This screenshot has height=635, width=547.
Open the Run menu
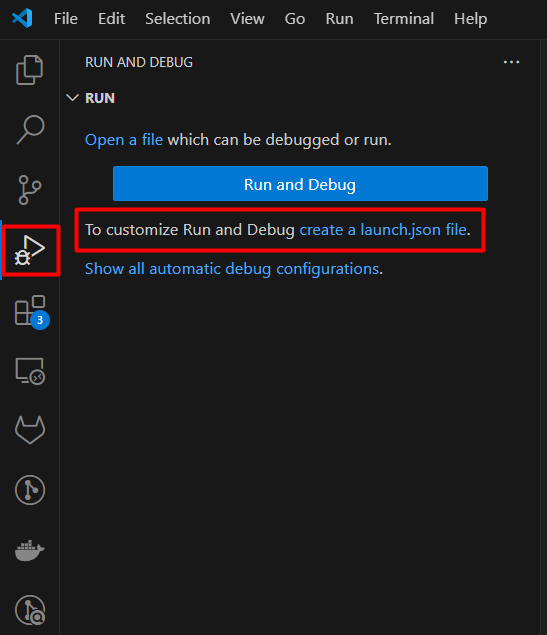tap(339, 19)
